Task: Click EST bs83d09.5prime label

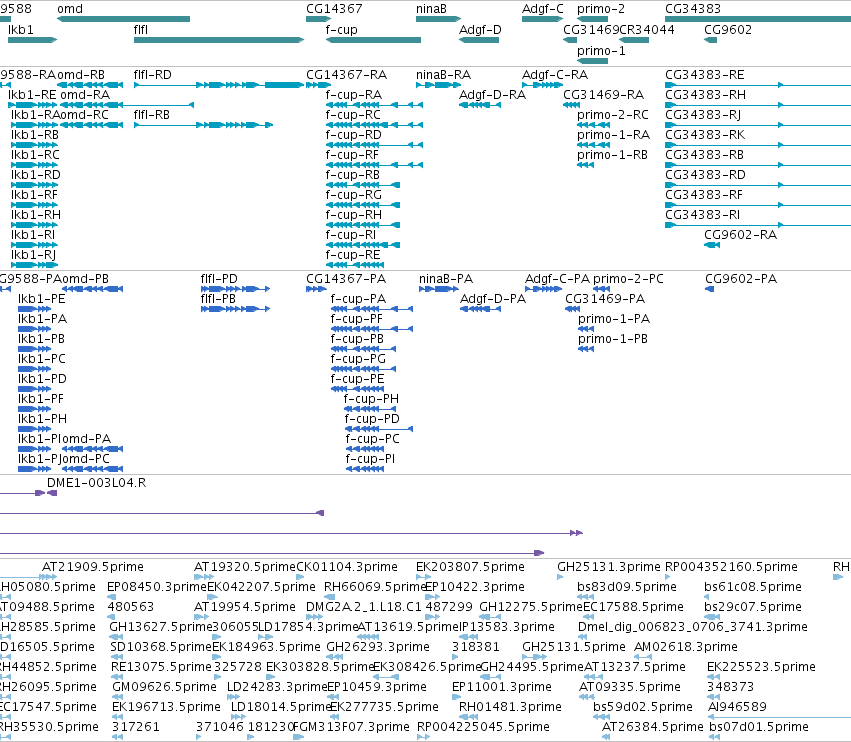Action: point(627,587)
